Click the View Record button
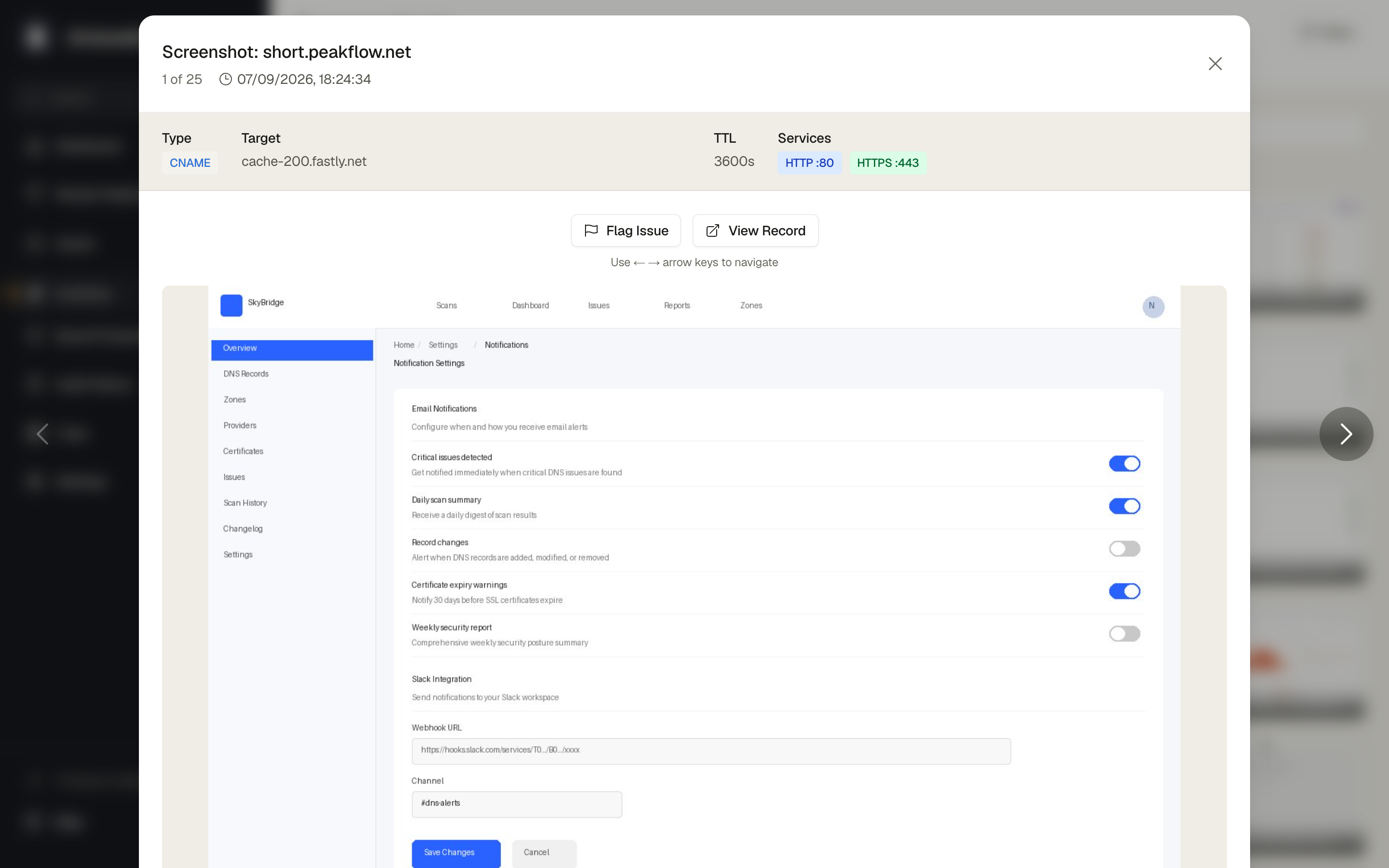 [755, 231]
